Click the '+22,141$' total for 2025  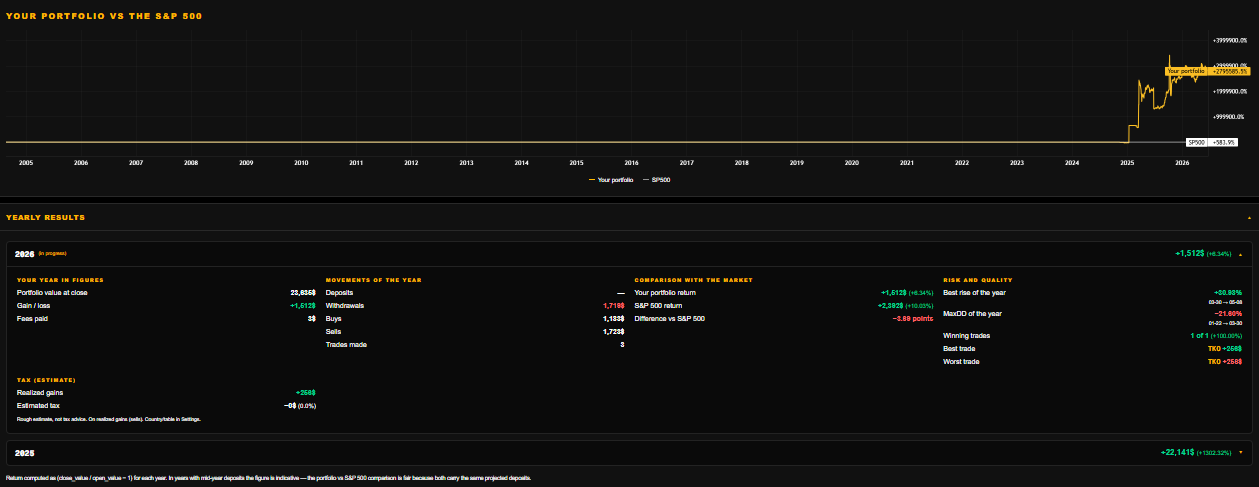click(x=1178, y=452)
